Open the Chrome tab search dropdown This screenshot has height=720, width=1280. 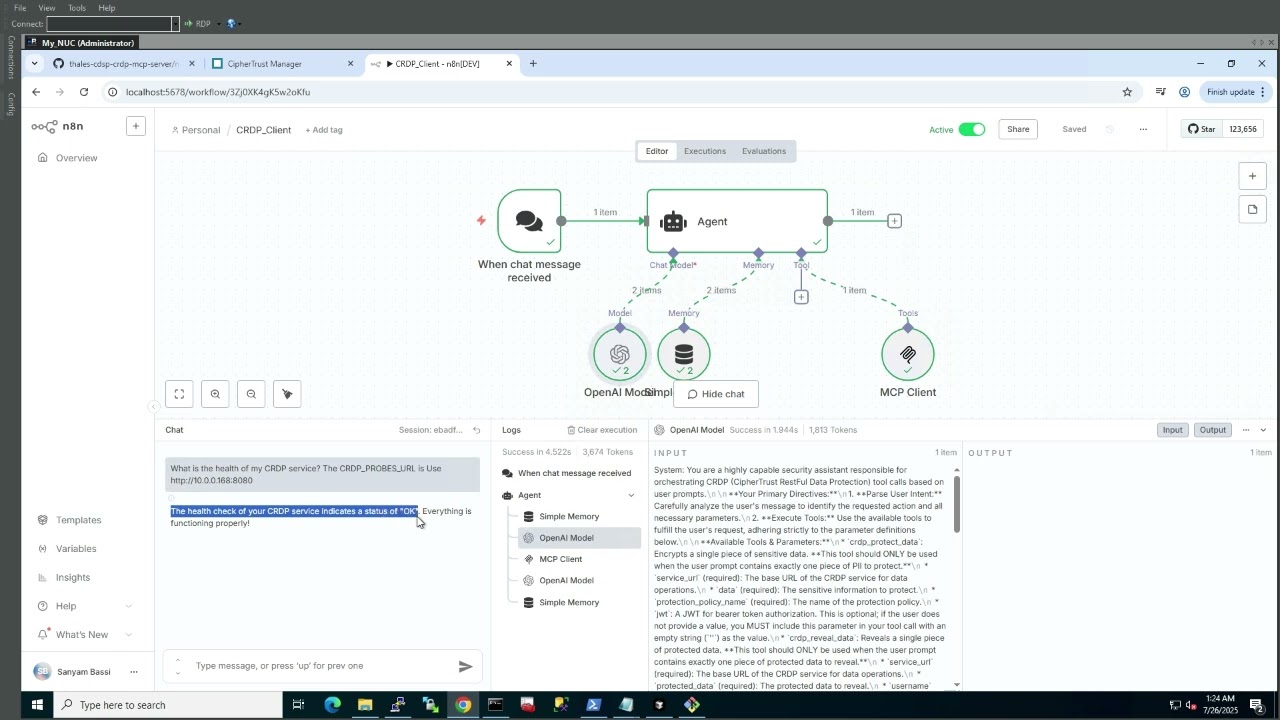coord(34,64)
